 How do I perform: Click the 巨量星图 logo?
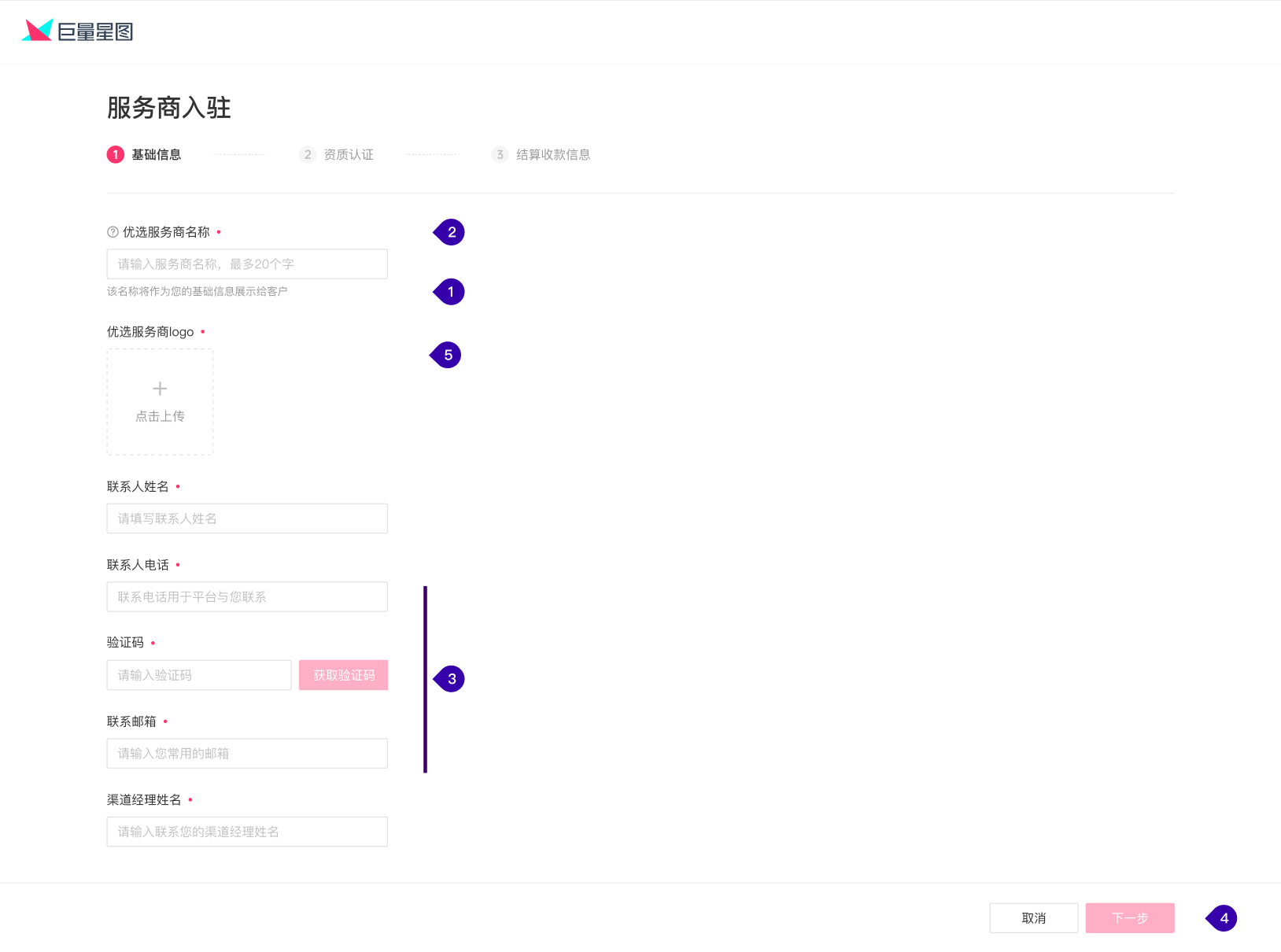click(x=77, y=31)
